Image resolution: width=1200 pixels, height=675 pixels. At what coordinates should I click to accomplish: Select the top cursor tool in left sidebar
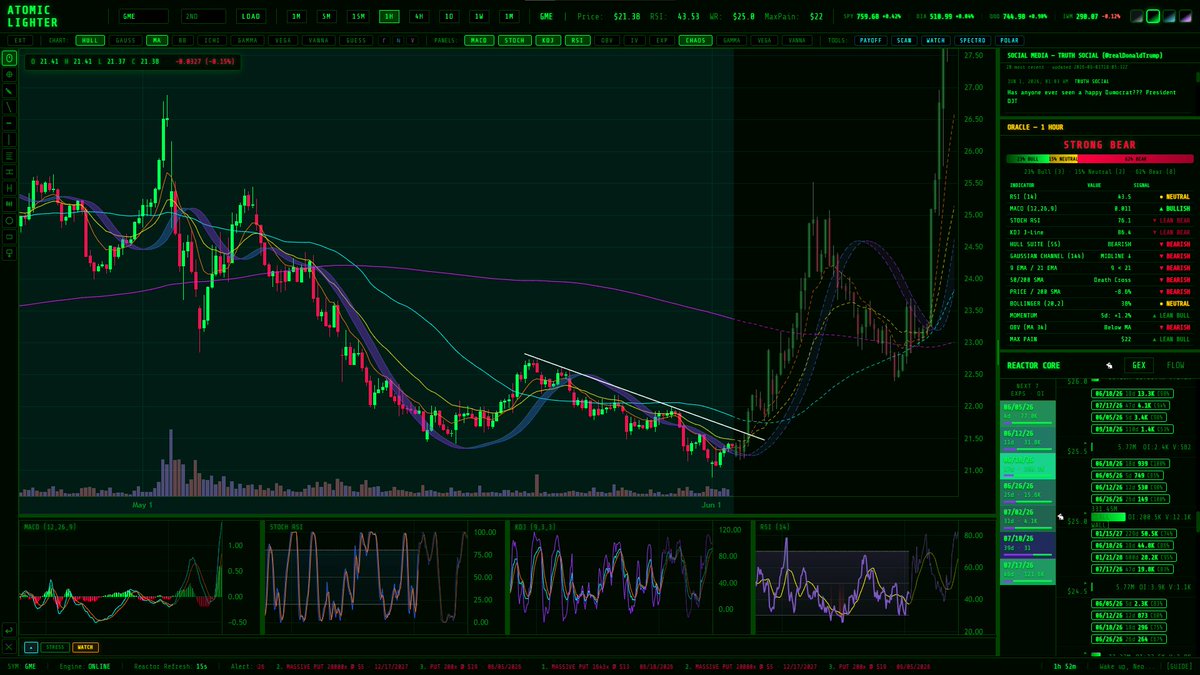click(x=9, y=58)
